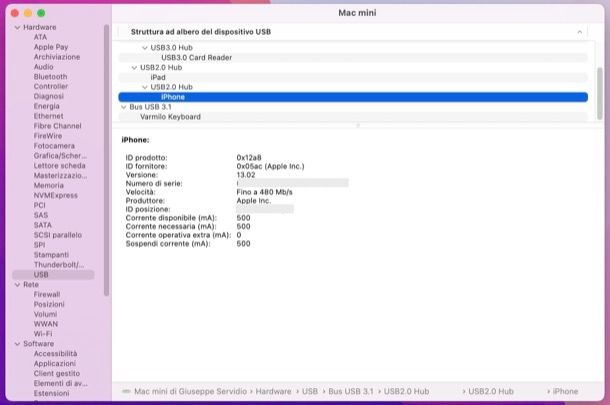
Task: Click iPhone at end of path bar
Action: pos(565,391)
